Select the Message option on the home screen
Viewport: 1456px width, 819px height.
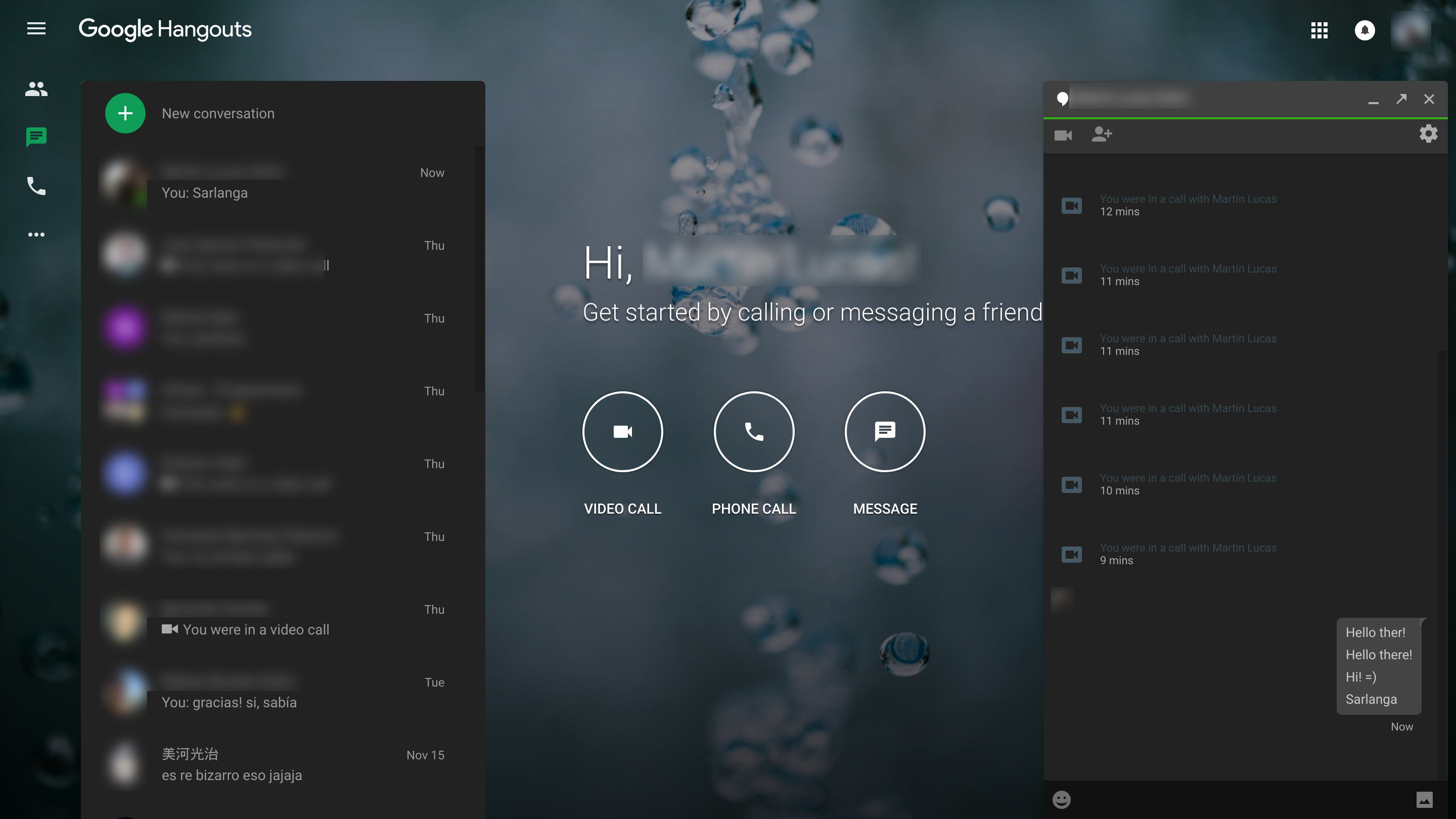pyautogui.click(x=885, y=431)
